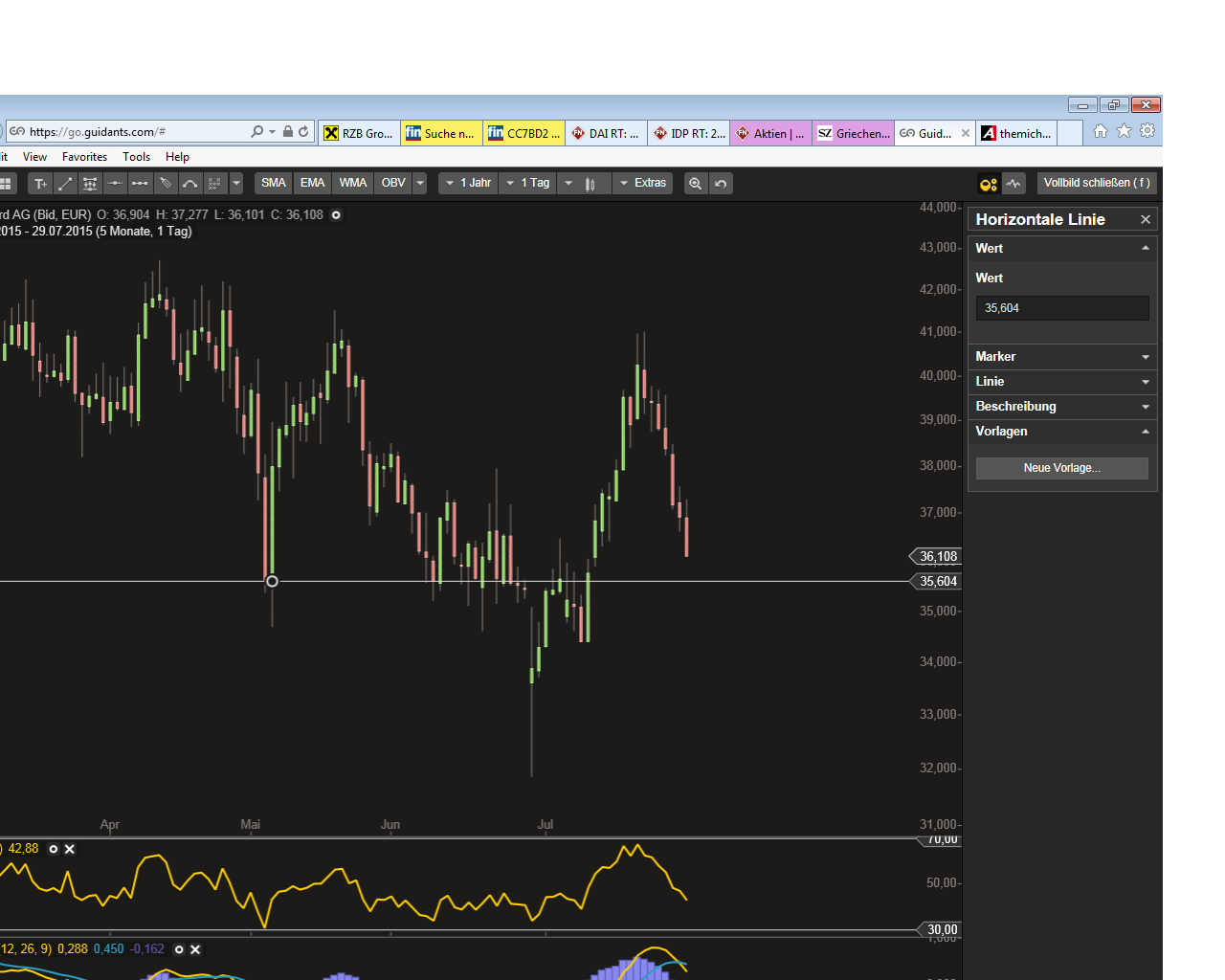Select the arc drawing tool
Viewport: 1225px width, 980px height.
[x=189, y=183]
